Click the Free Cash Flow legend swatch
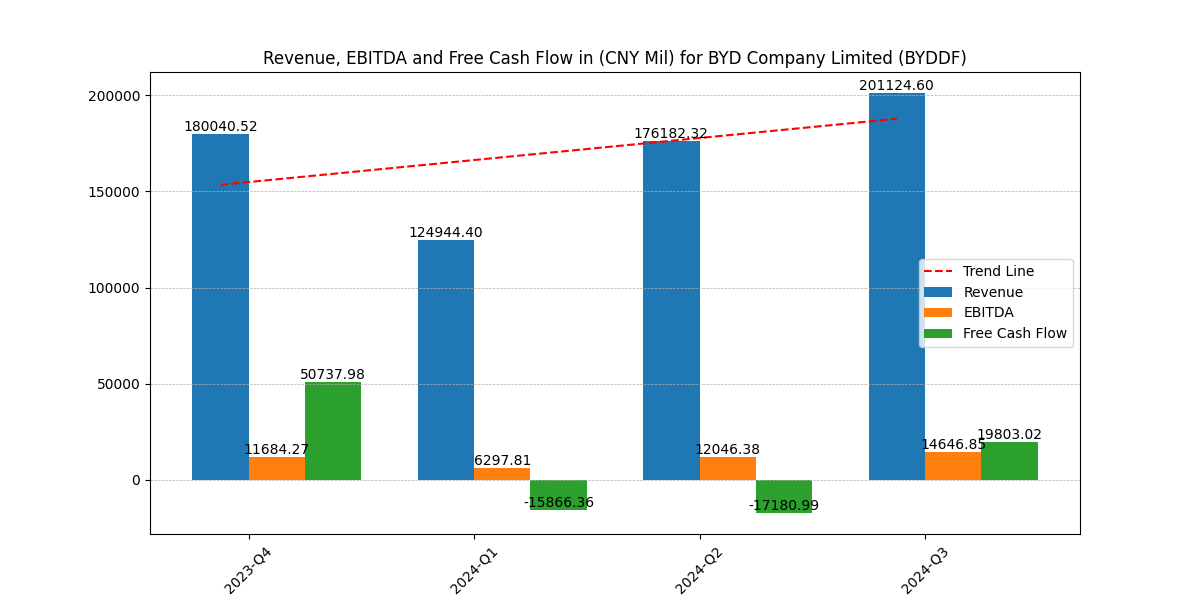 pyautogui.click(x=940, y=333)
